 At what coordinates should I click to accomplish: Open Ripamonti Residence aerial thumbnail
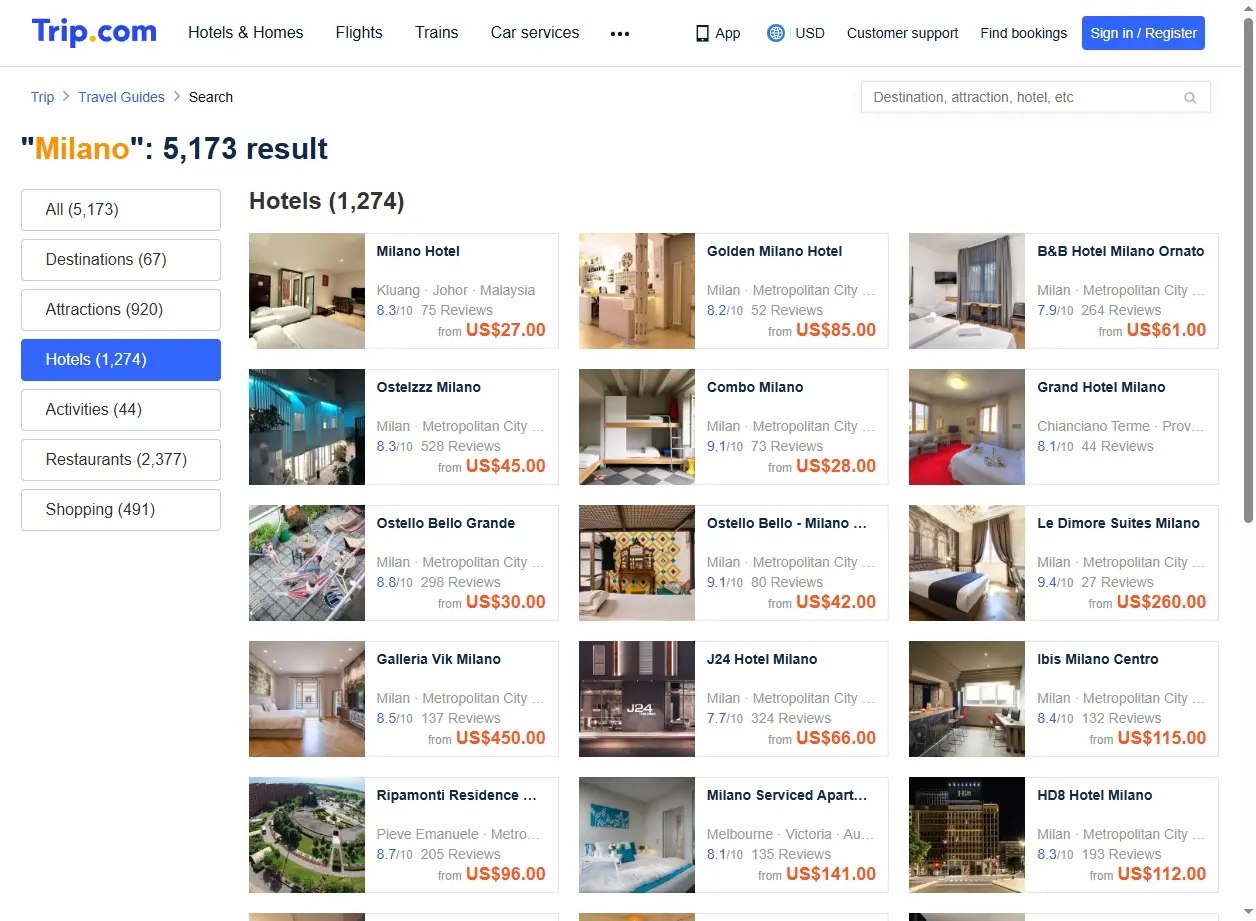(x=307, y=835)
